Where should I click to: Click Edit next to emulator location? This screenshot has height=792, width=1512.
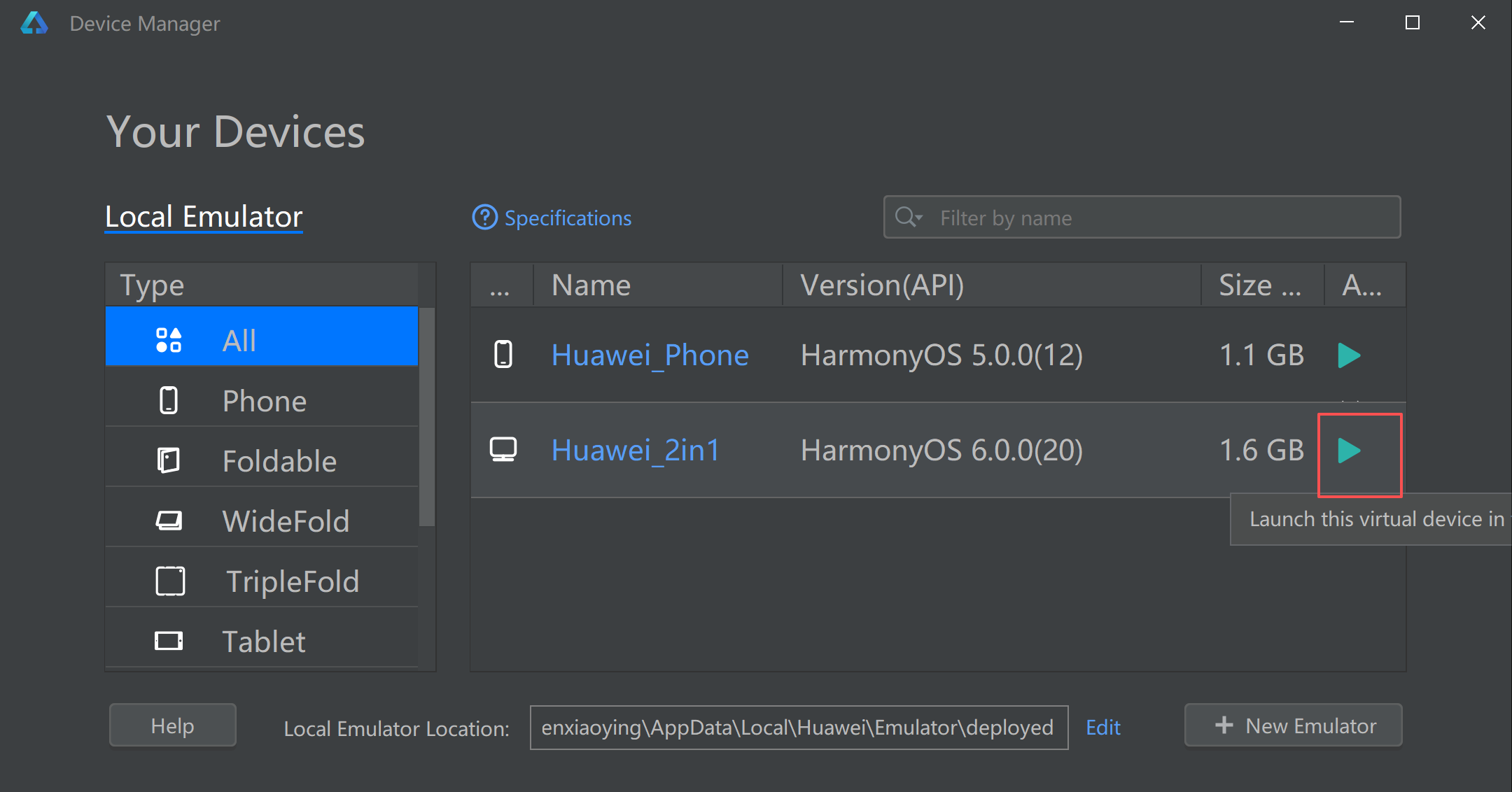(1102, 728)
